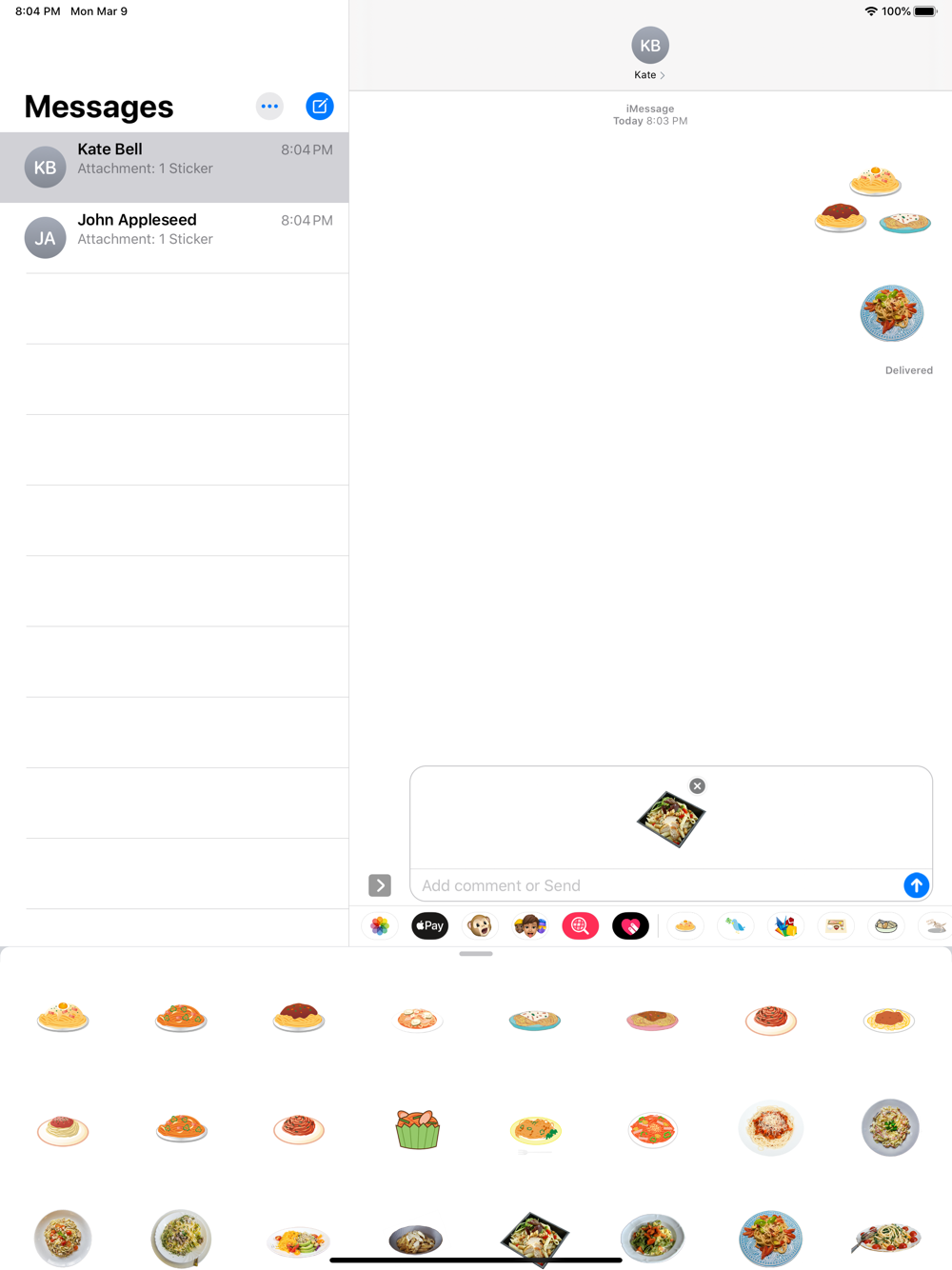Open the Digital Touch heart icon
This screenshot has width=952, height=1270.
(630, 926)
